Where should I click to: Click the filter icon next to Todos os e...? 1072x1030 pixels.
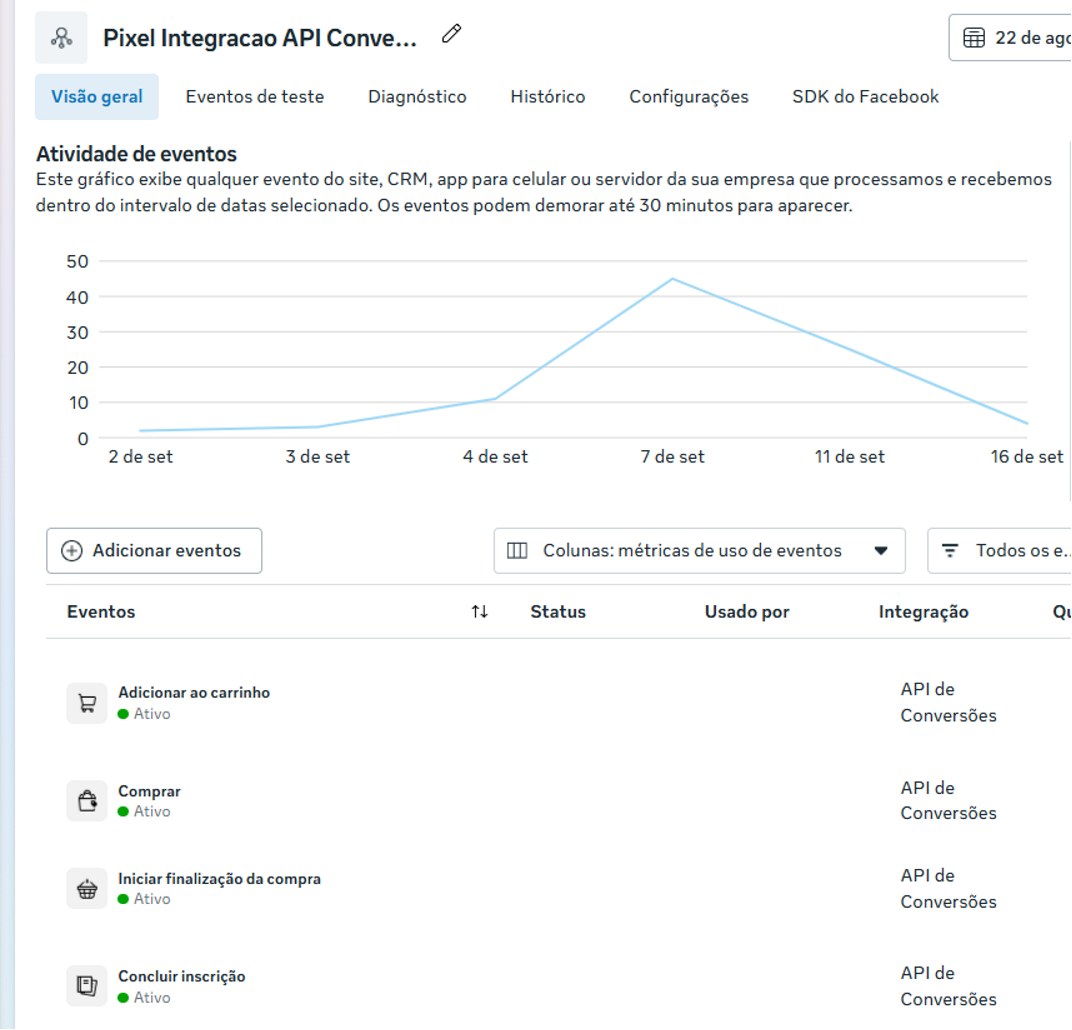tap(950, 550)
